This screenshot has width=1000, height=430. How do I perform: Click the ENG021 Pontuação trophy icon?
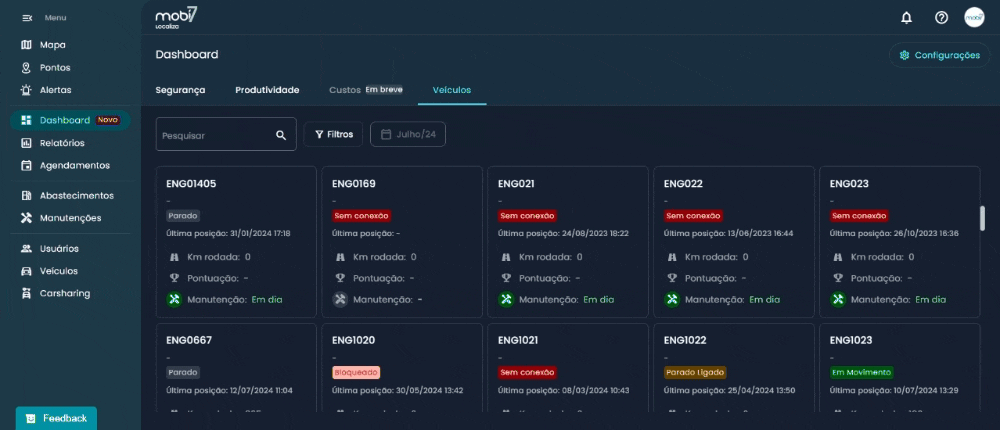click(506, 277)
